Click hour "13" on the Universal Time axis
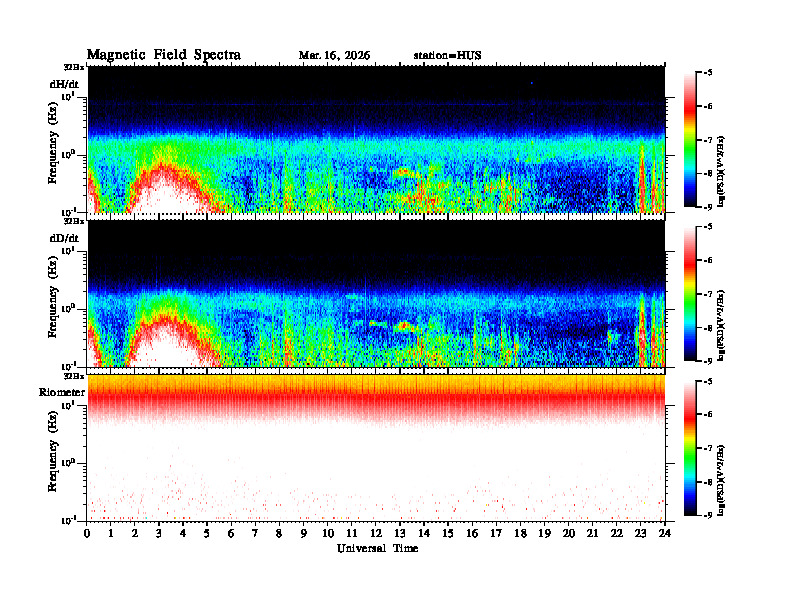 (400, 533)
